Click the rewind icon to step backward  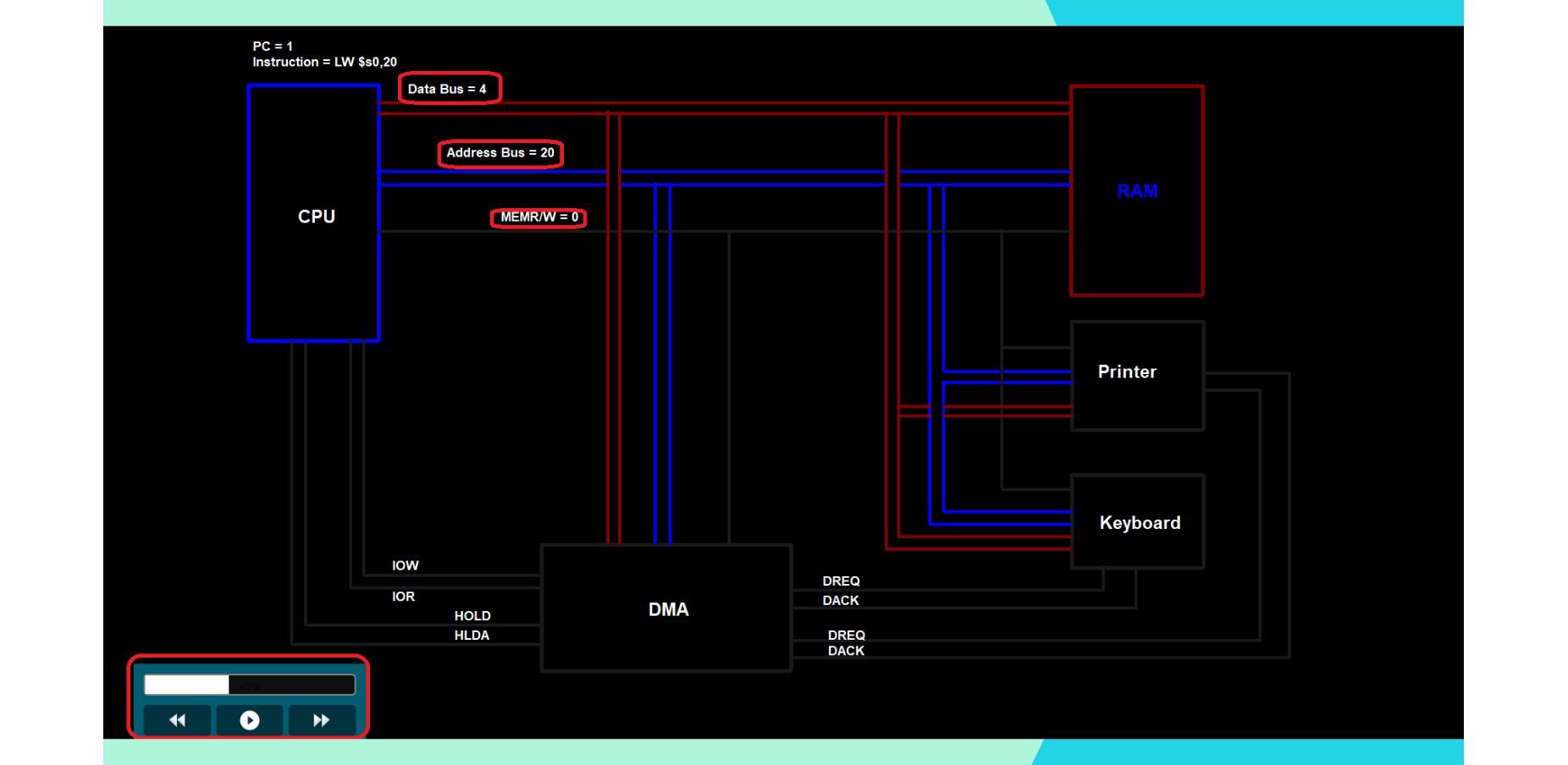(x=177, y=720)
